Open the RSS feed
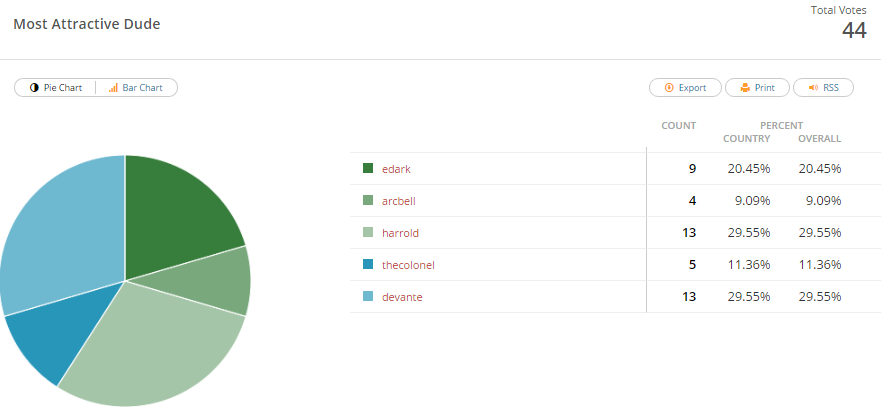The height and width of the screenshot is (414, 889). [823, 88]
